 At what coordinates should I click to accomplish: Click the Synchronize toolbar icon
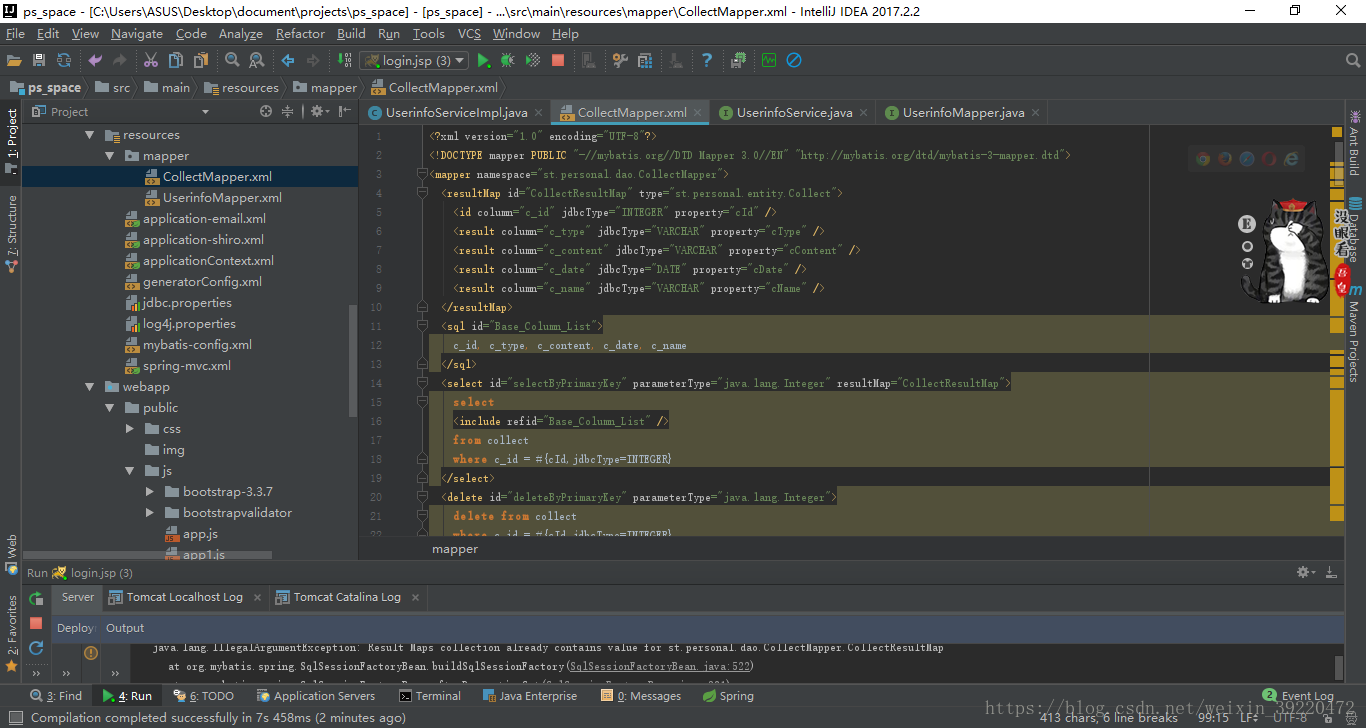(x=64, y=60)
